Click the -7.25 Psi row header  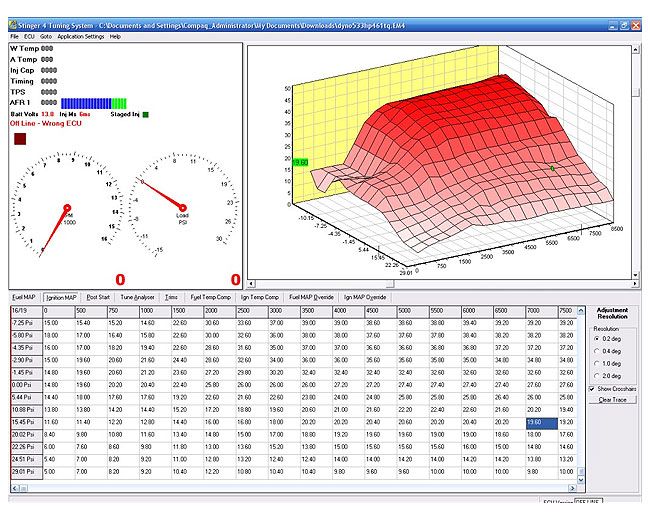coord(26,323)
